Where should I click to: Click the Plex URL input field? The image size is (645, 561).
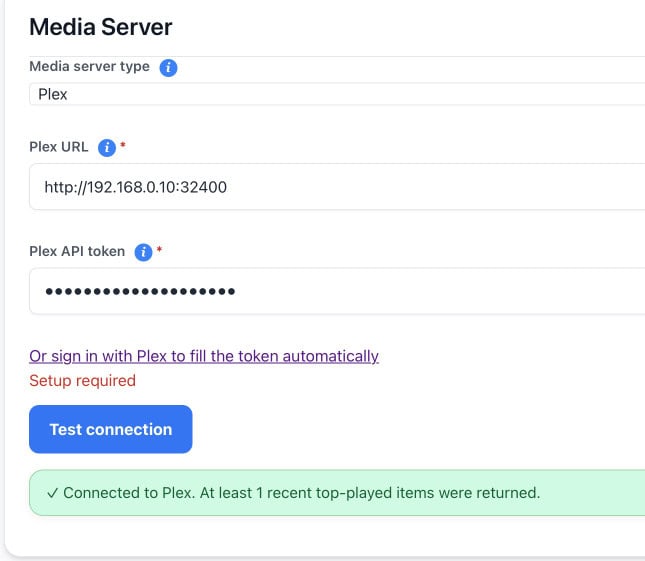click(337, 187)
